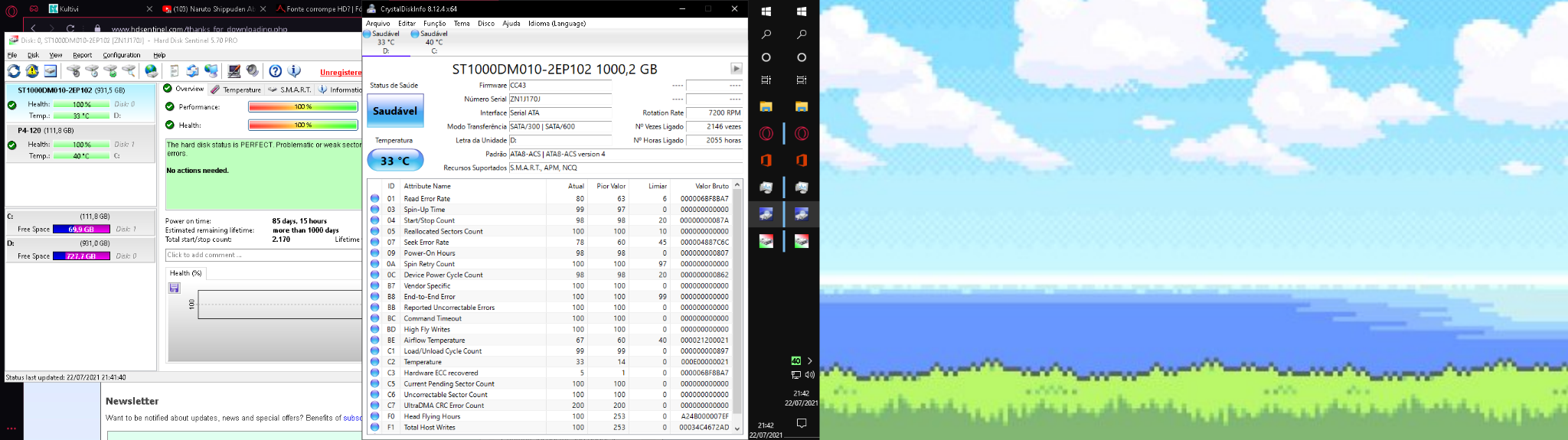This screenshot has height=440, width=1568.
Task: Open the File menu in Hard Disk Sentinel
Action: 12,55
